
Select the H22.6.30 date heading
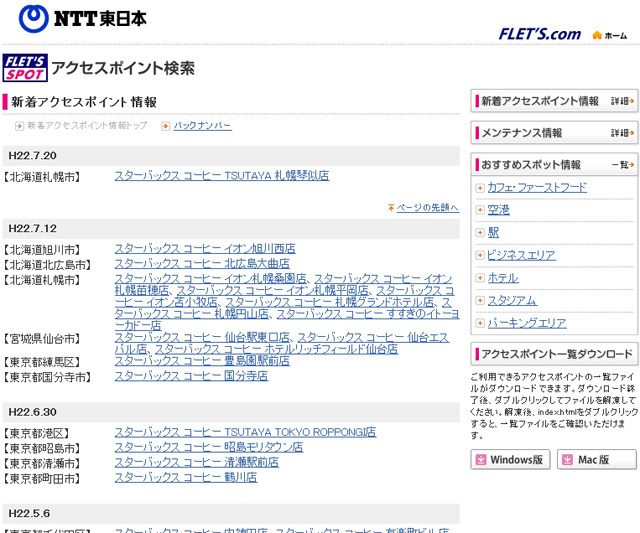tap(33, 412)
